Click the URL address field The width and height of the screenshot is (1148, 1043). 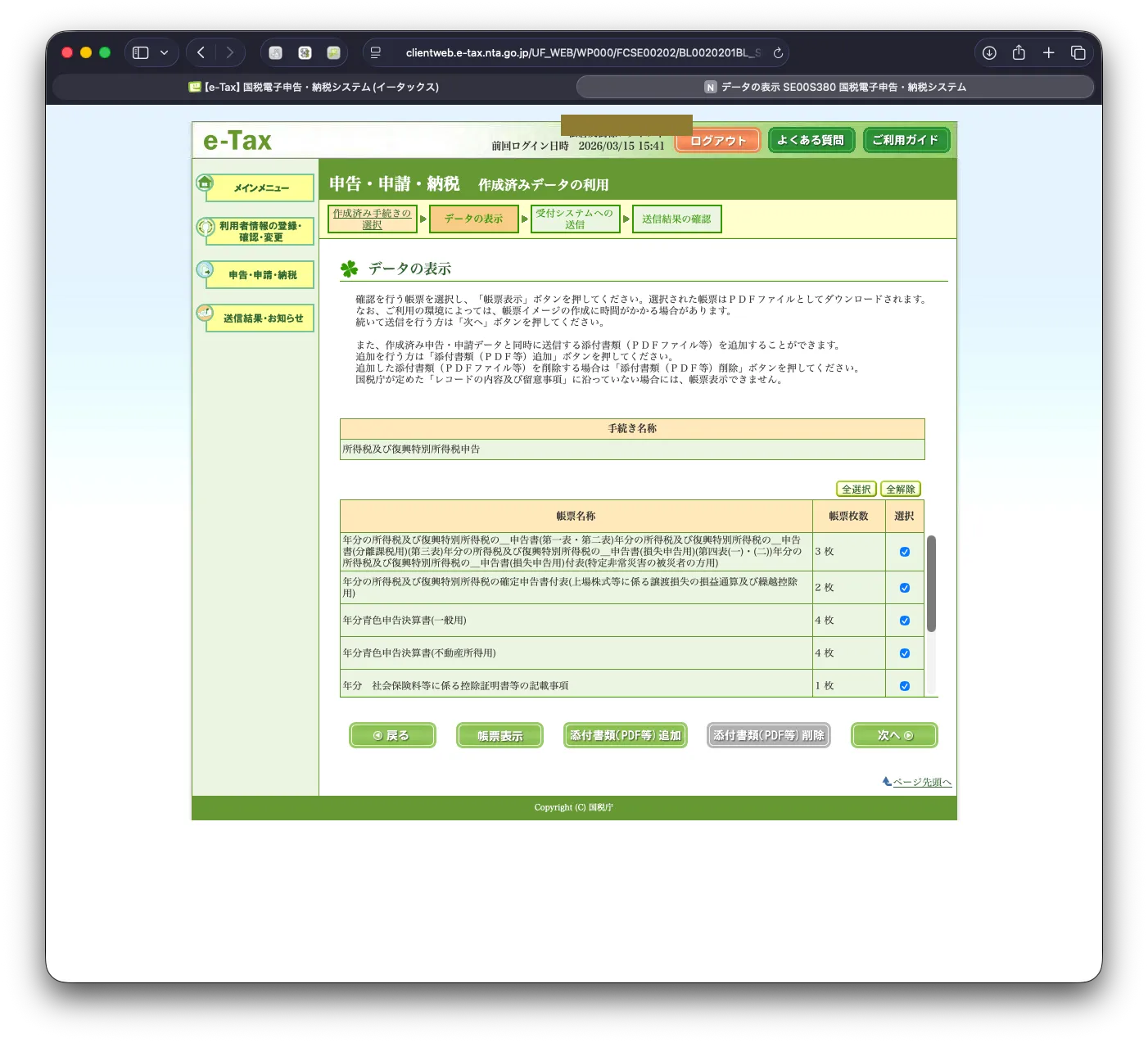(x=581, y=52)
